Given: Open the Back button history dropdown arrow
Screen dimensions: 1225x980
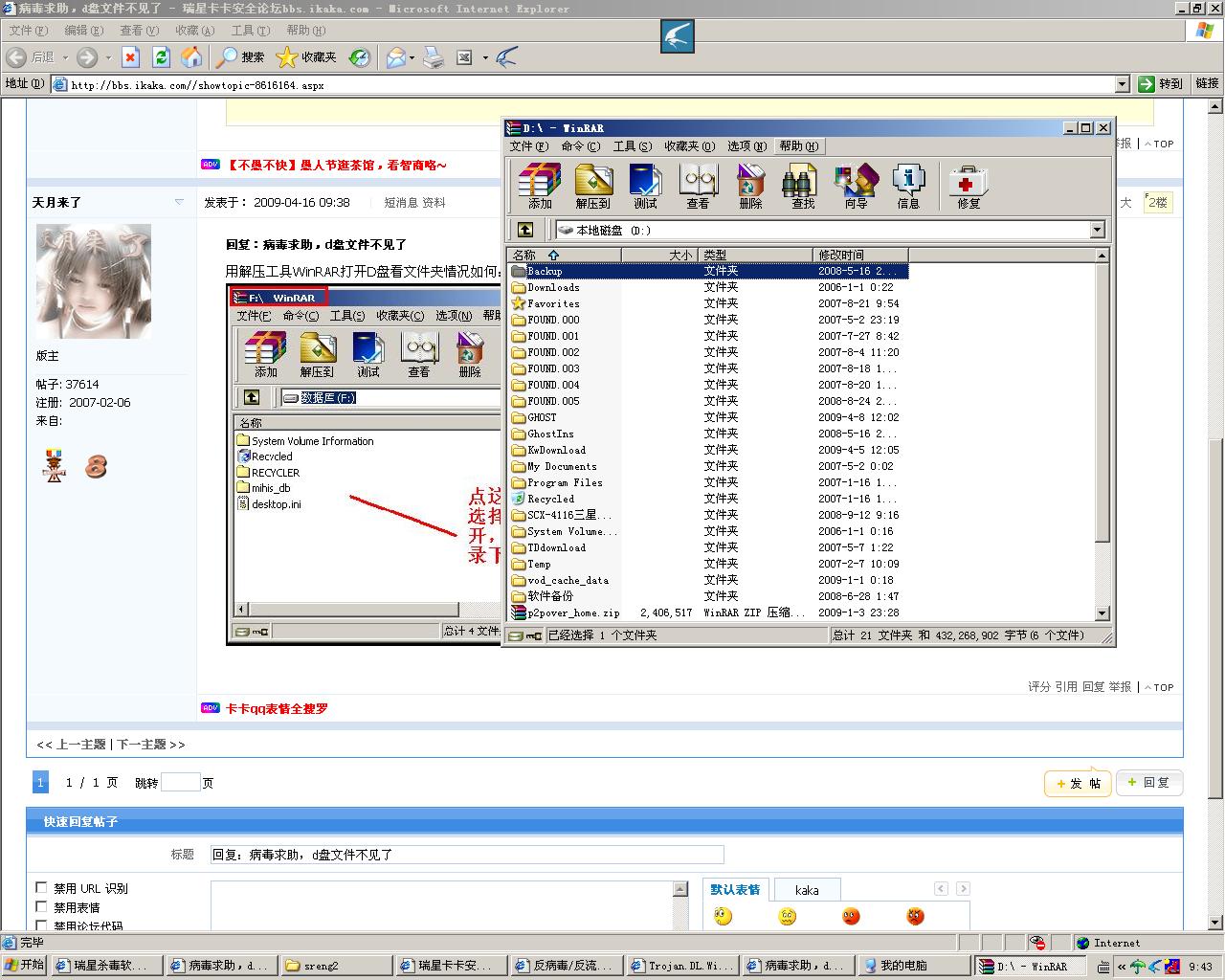Looking at the screenshot, I should pos(64,57).
